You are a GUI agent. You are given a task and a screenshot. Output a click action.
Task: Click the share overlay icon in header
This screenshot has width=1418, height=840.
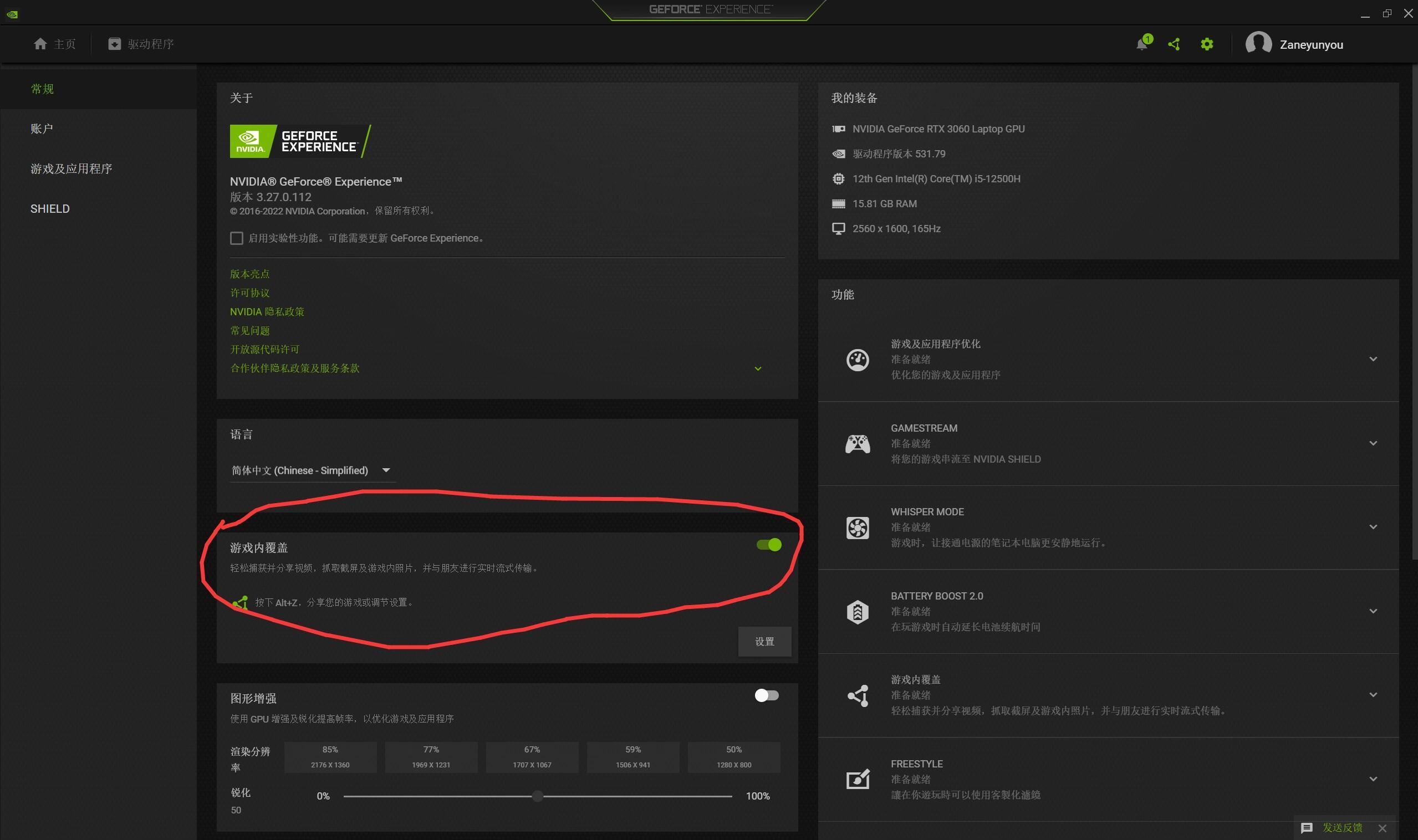[x=1174, y=44]
